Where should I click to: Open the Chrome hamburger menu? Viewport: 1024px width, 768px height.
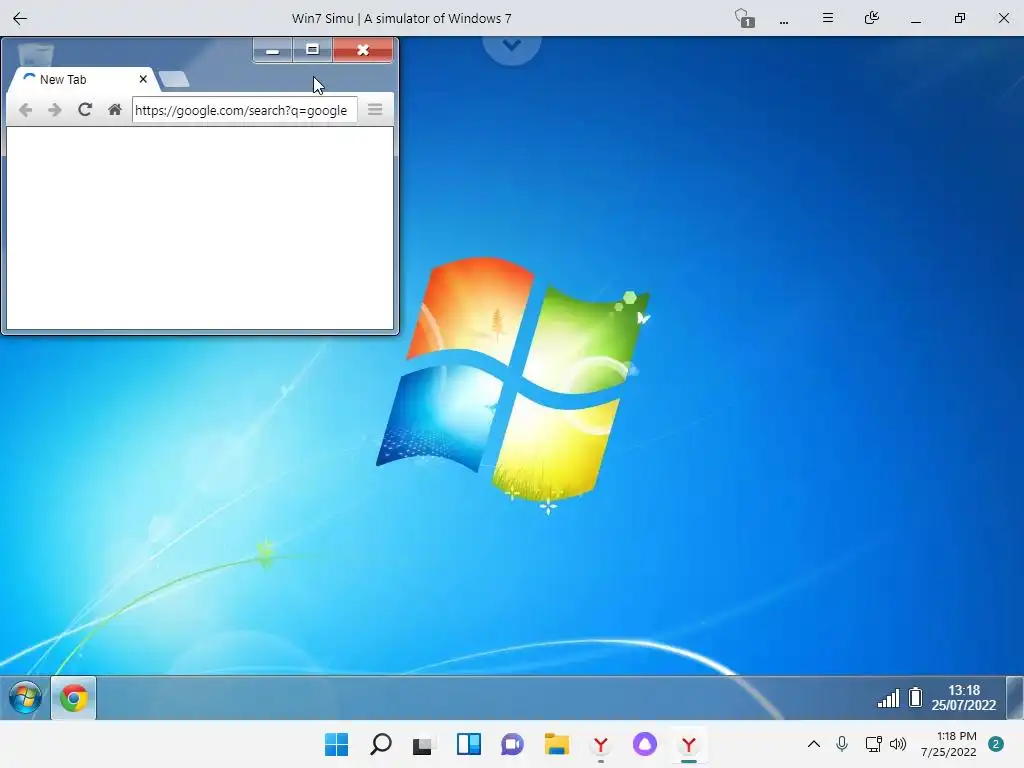point(375,110)
